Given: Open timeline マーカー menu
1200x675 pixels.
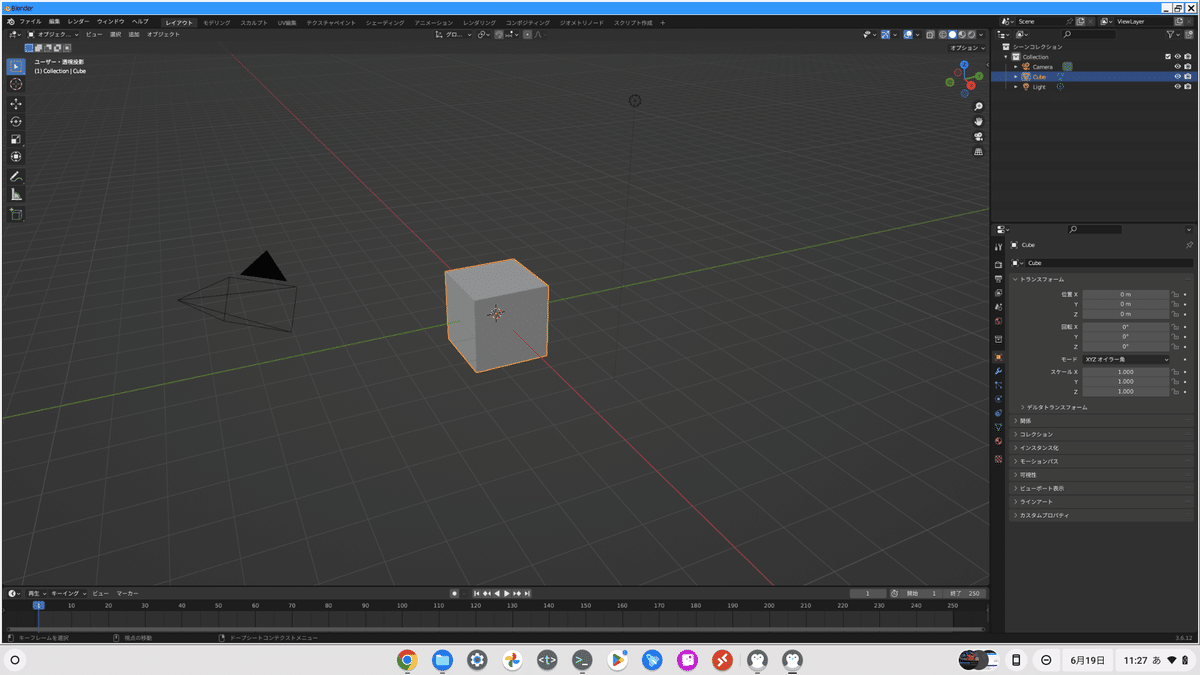Looking at the screenshot, I should [128, 593].
